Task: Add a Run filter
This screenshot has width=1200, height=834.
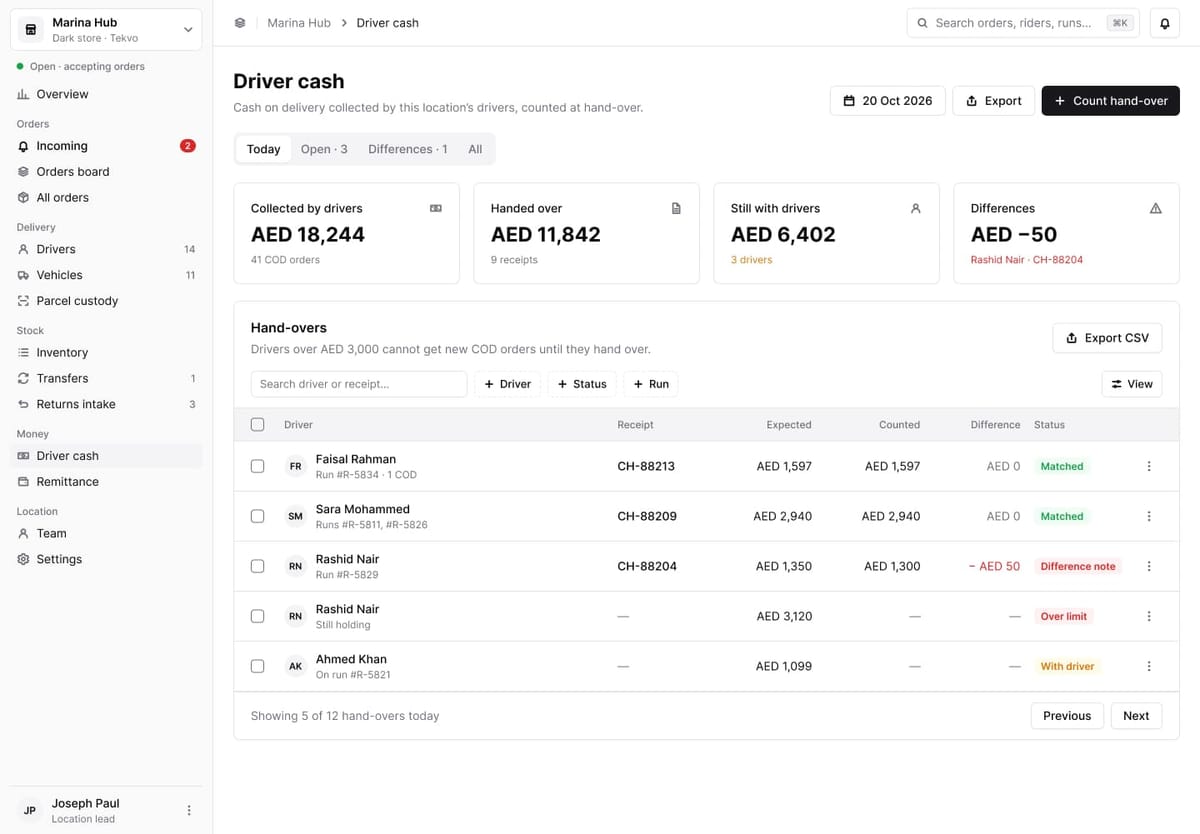Action: [x=650, y=384]
